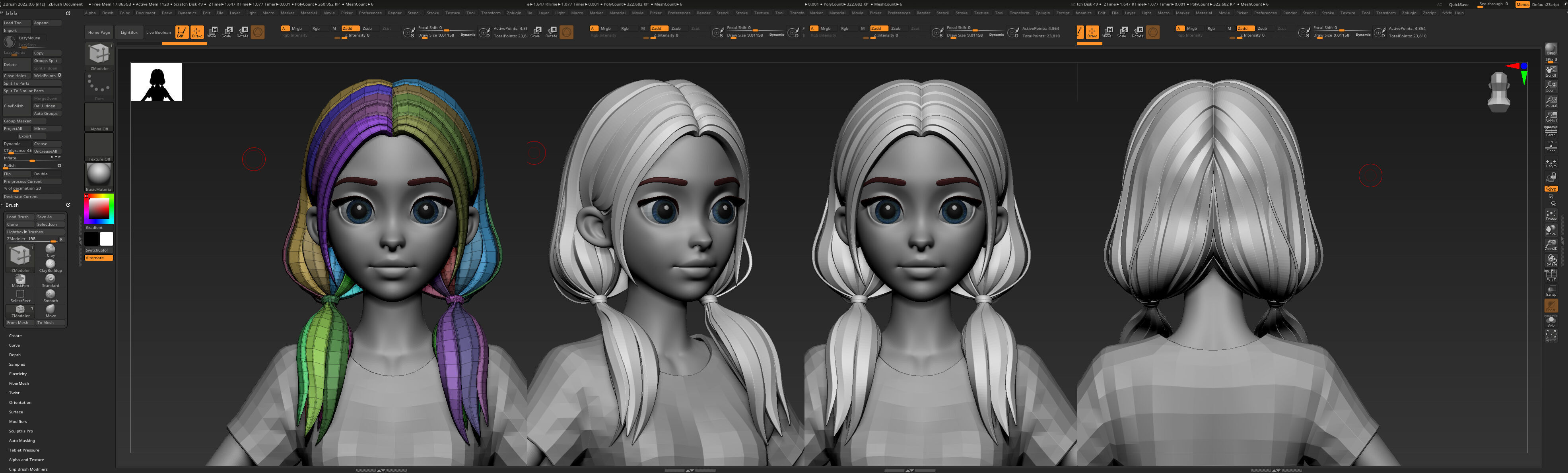Toggle the Menus button
Screen dimensions: 1568x473
tap(1522, 4)
